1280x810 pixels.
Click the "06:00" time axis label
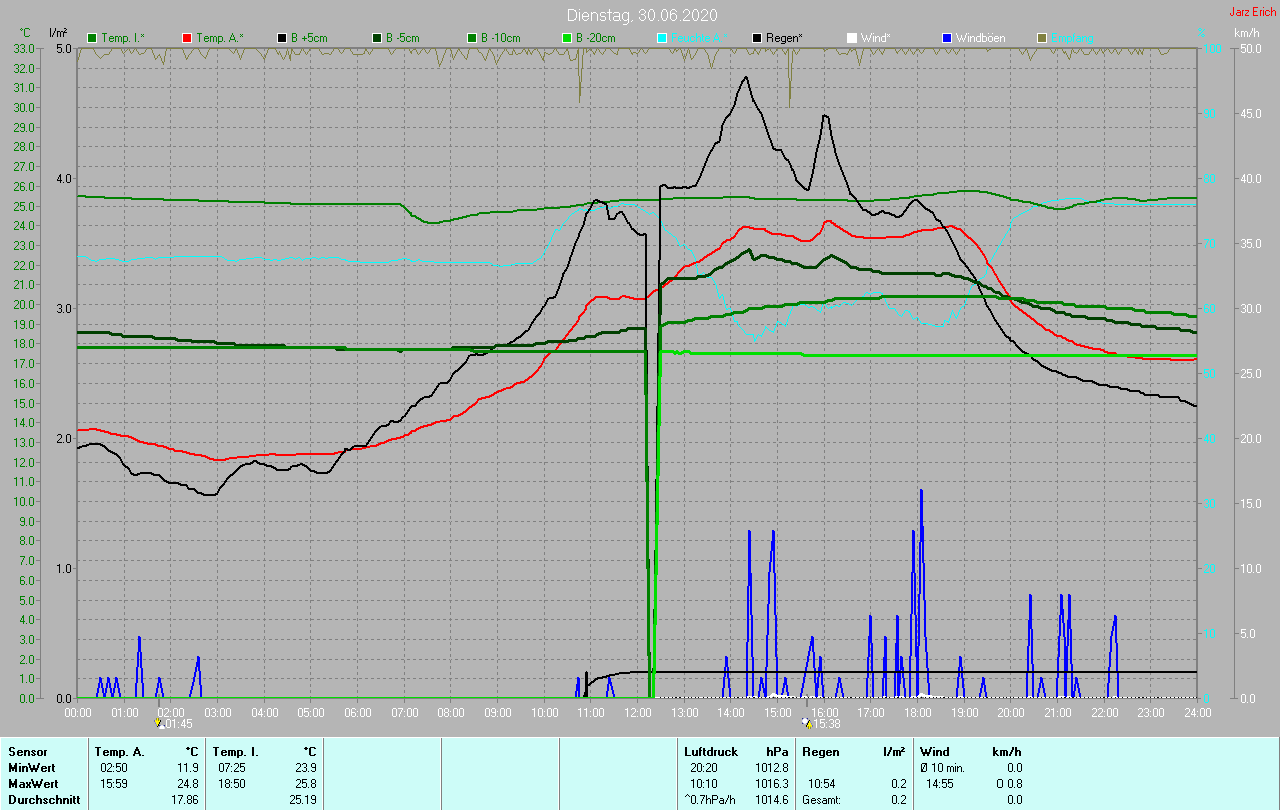(357, 712)
